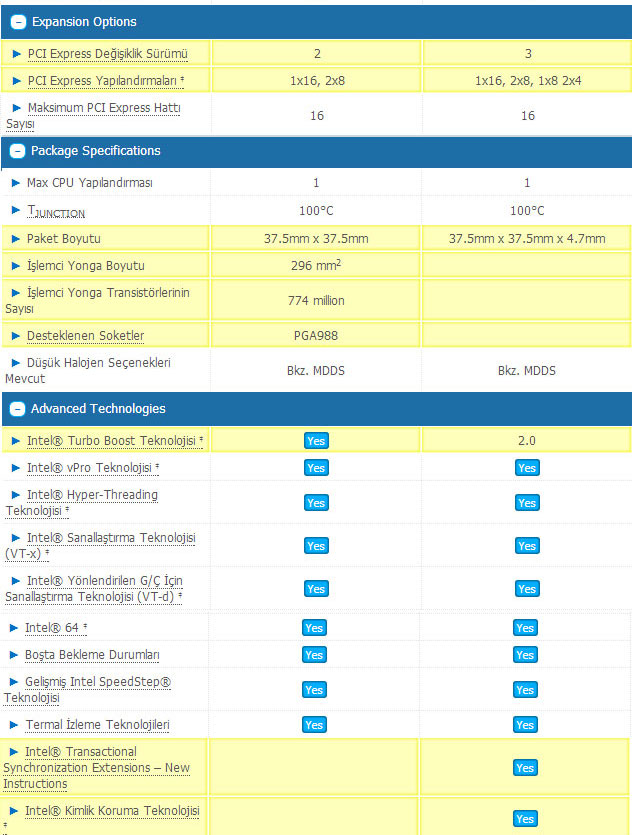Select PCI Express revision value '3'
Viewport: 632px width, 835px height.
tap(528, 54)
